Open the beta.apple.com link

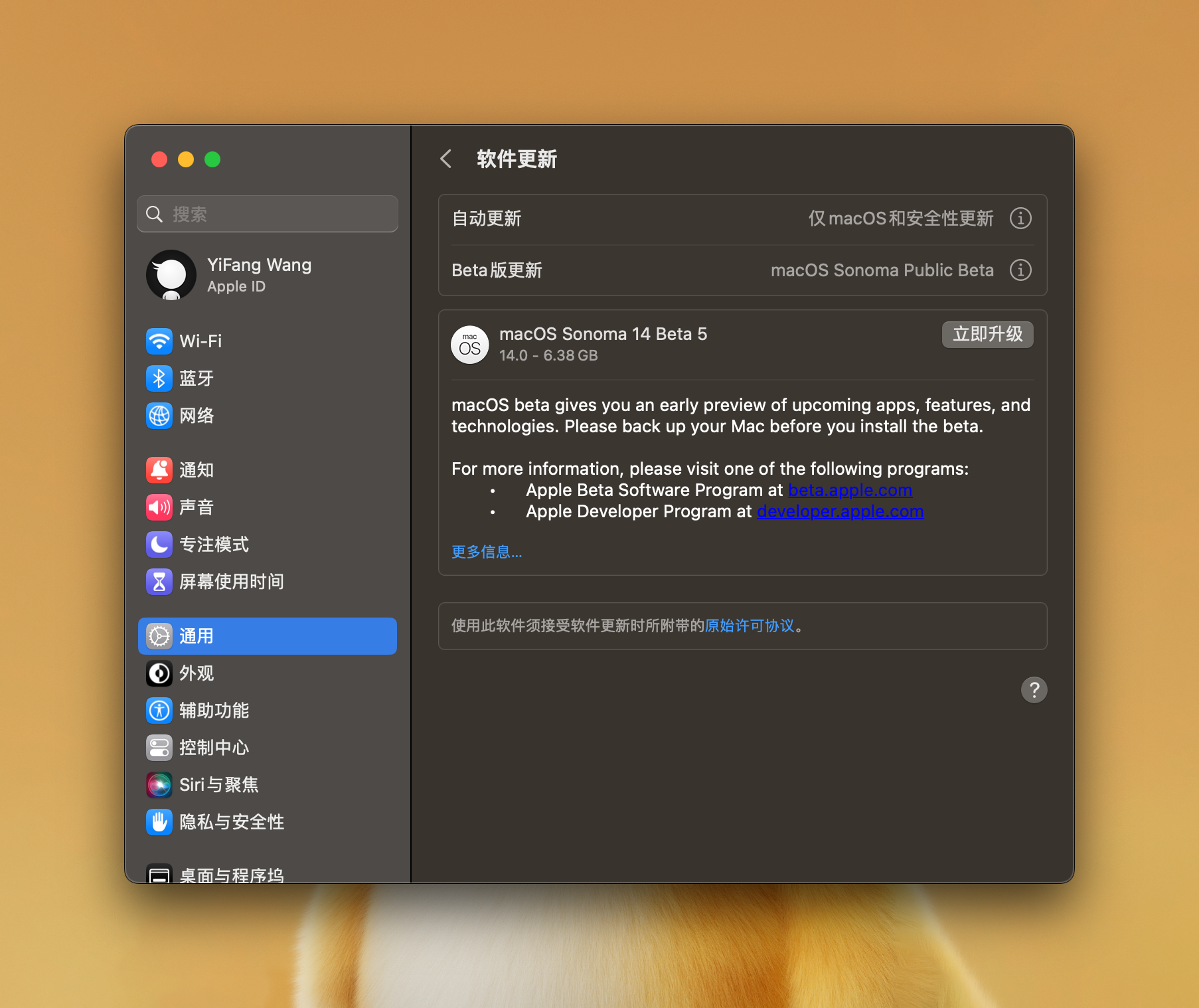coord(850,490)
